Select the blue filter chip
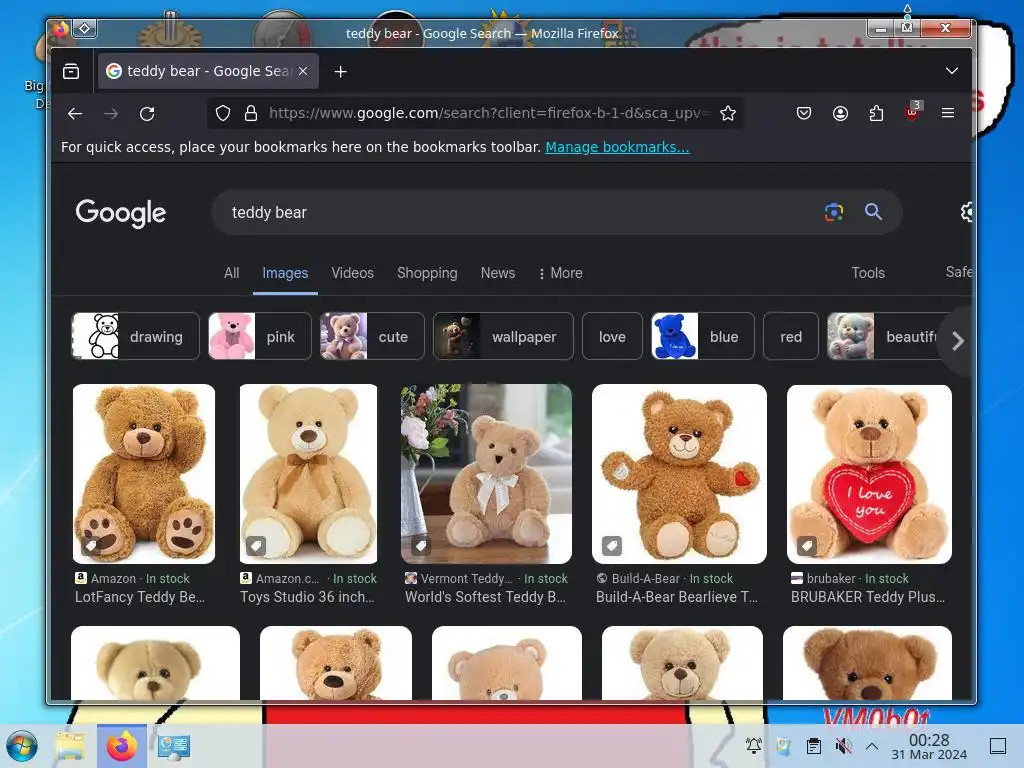The image size is (1024, 768). (x=703, y=336)
